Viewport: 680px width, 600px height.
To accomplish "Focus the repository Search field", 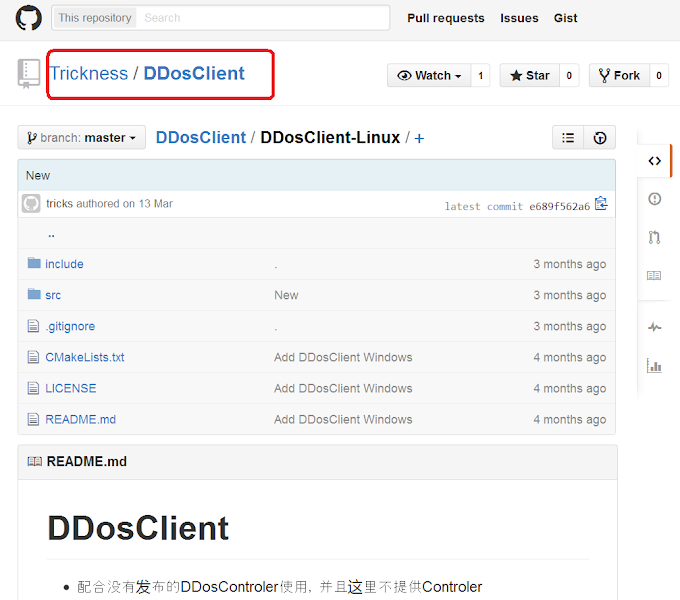I will point(263,18).
